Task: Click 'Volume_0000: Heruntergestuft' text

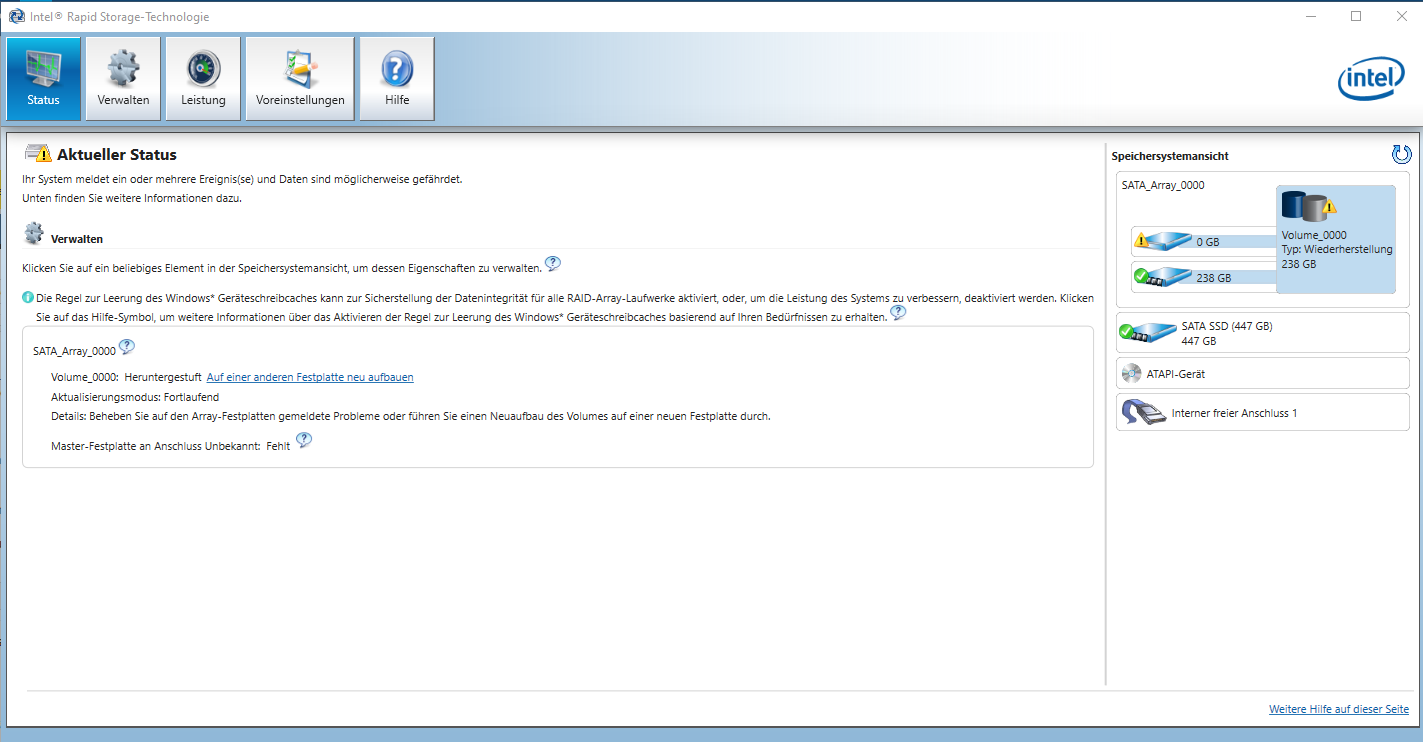Action: click(x=127, y=377)
